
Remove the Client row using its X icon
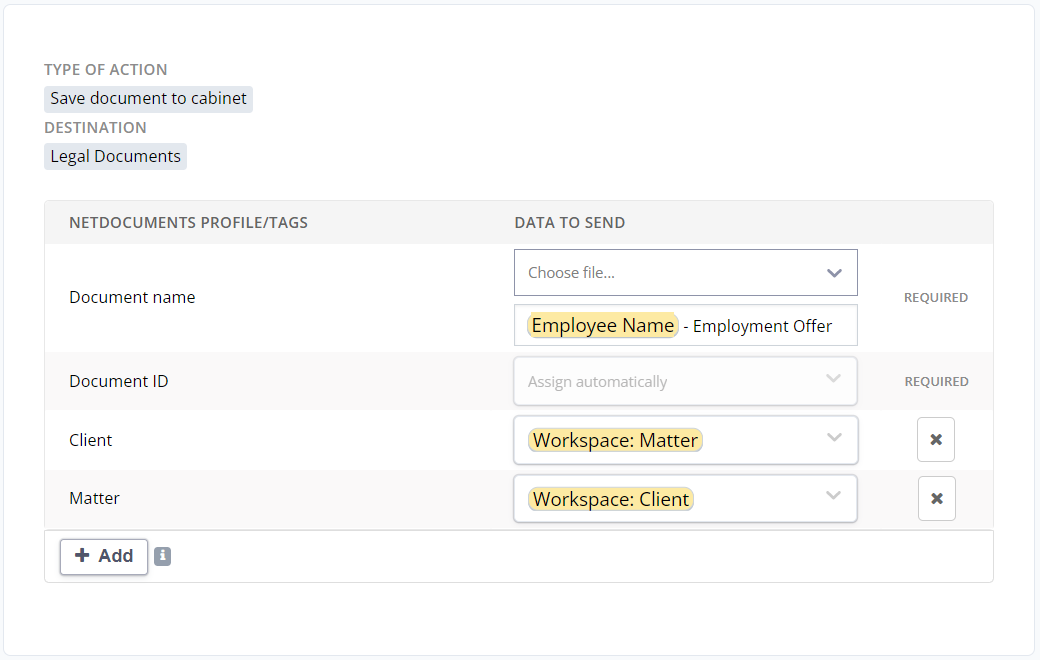click(936, 439)
